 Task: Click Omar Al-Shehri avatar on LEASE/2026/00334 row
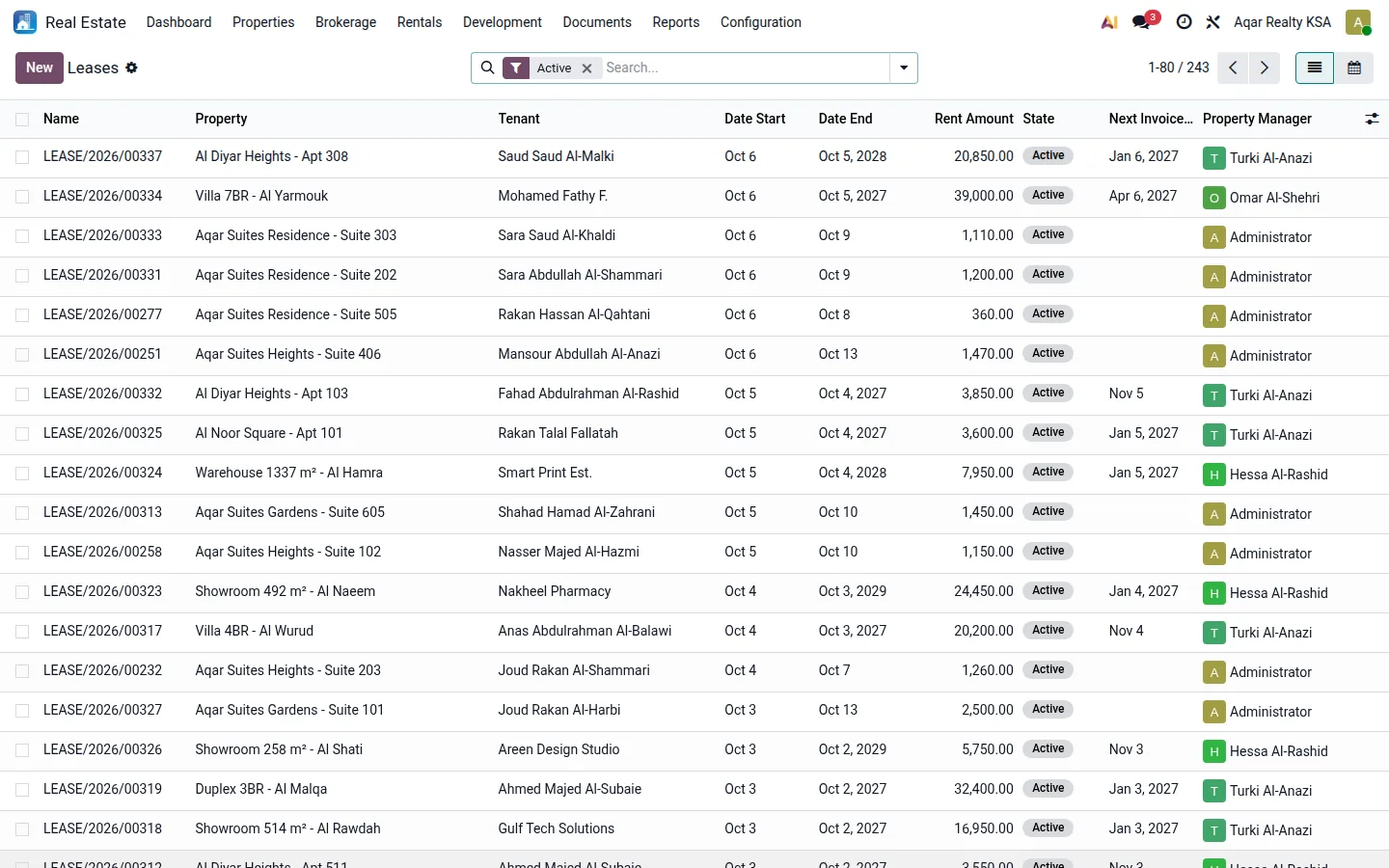coord(1214,198)
